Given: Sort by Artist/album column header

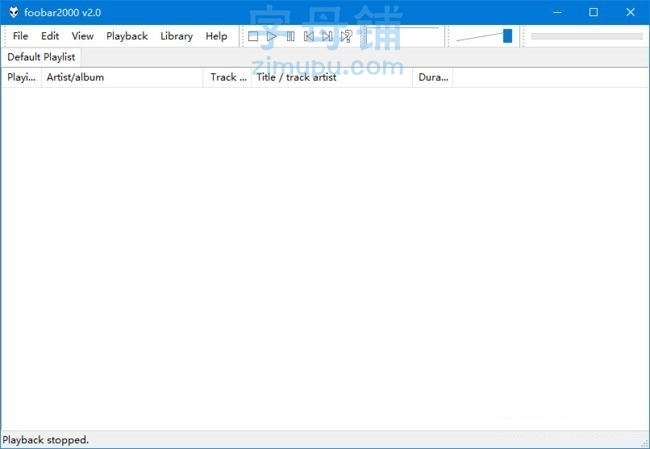Looking at the screenshot, I should pyautogui.click(x=122, y=78).
